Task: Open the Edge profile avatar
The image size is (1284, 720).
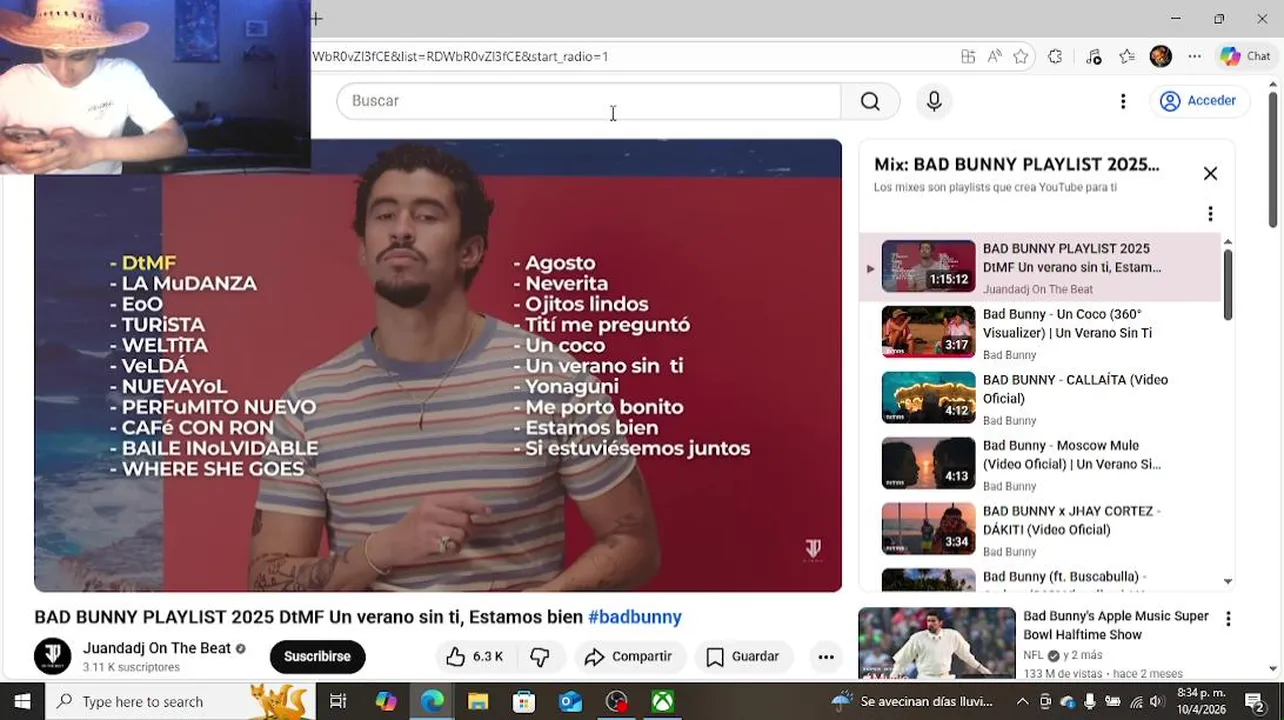Action: pyautogui.click(x=1161, y=57)
